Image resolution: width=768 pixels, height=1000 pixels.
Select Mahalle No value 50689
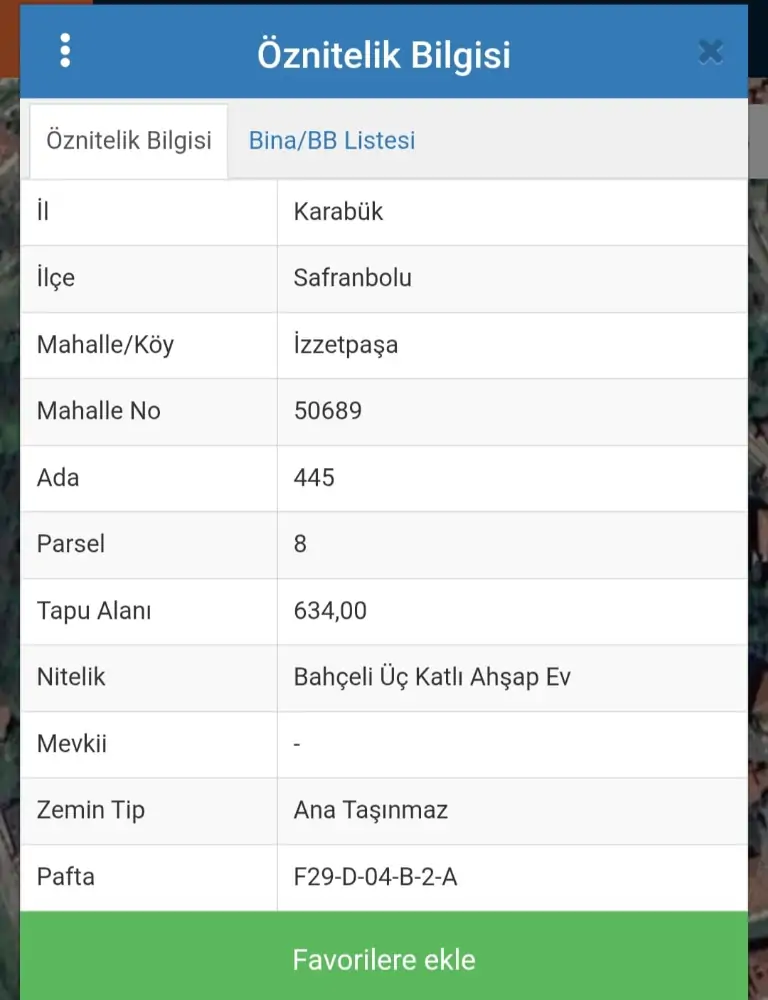coord(327,411)
